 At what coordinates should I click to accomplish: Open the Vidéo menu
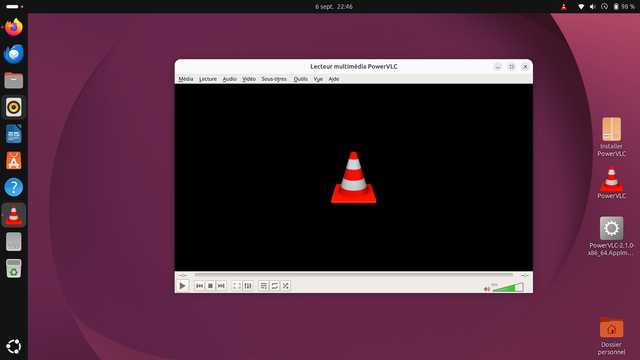249,79
